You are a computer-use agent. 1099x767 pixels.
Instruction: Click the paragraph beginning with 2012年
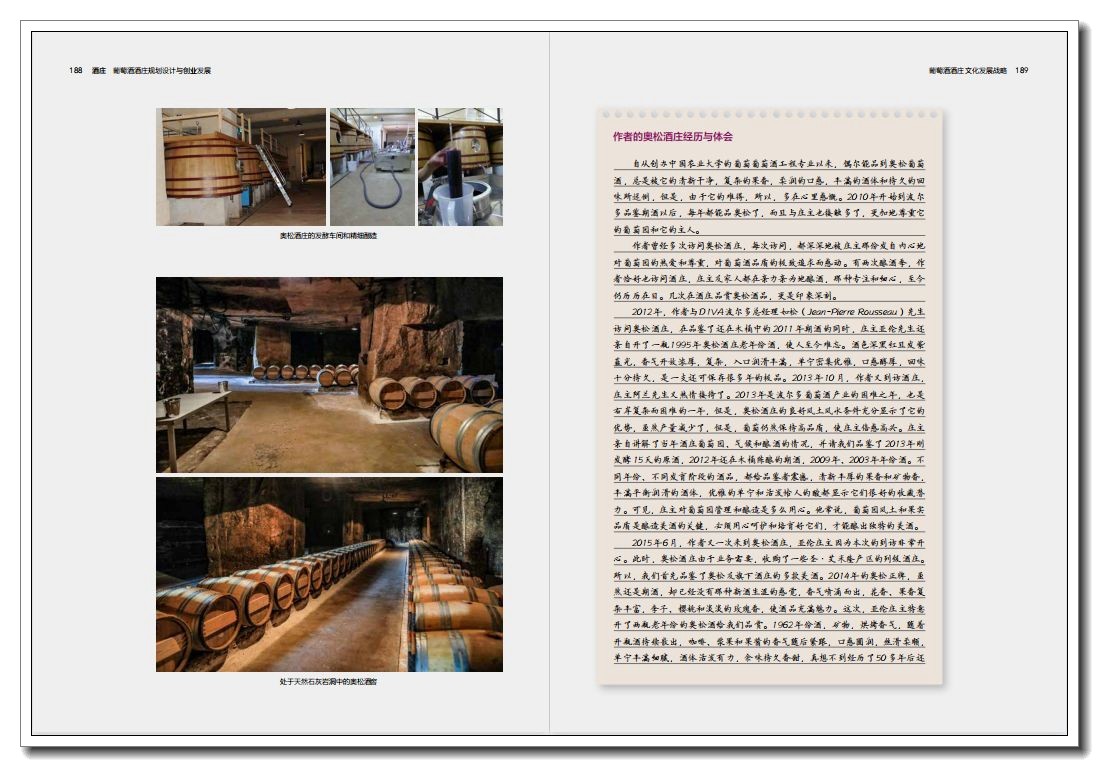click(x=769, y=420)
